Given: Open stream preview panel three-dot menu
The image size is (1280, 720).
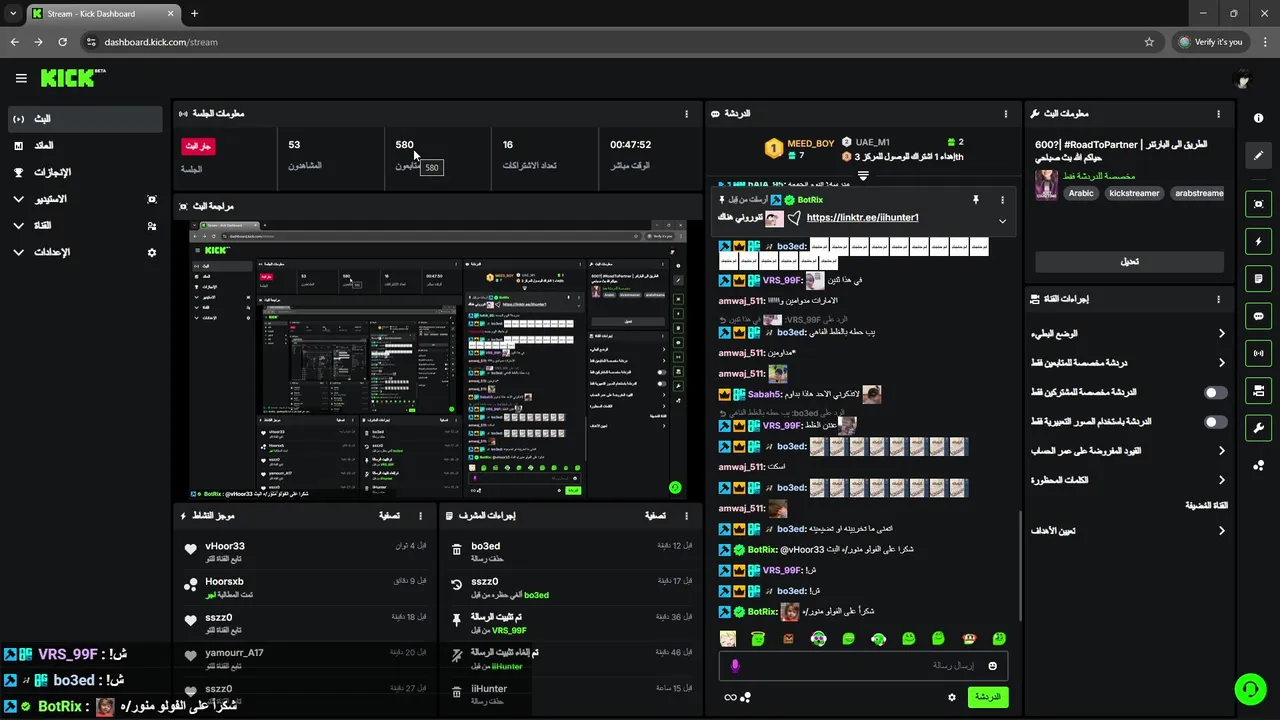Looking at the screenshot, I should (686, 206).
